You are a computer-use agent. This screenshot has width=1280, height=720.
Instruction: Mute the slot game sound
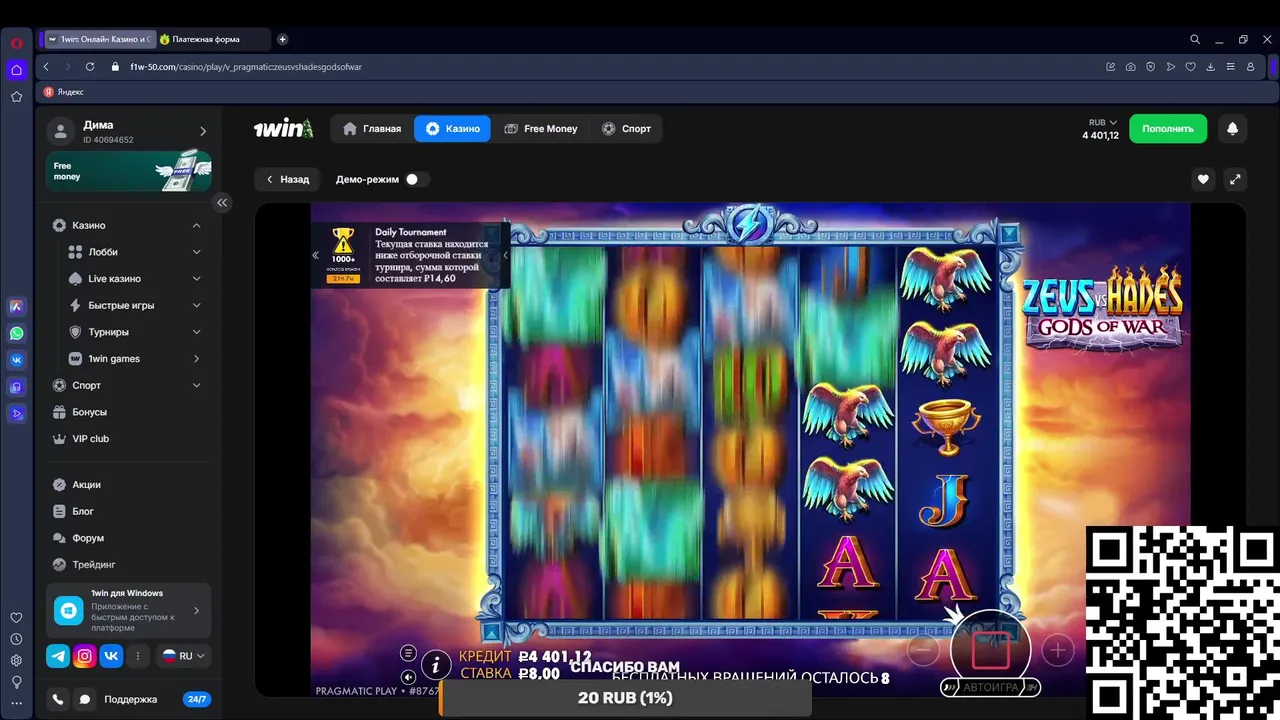pos(408,677)
